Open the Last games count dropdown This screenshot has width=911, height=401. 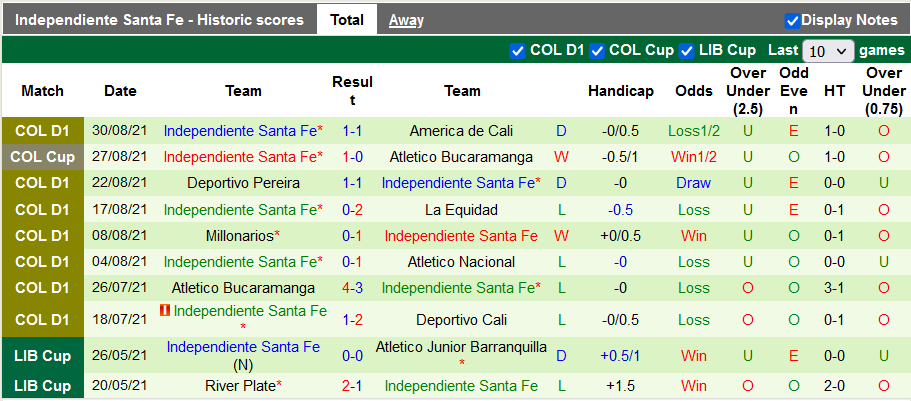coord(828,51)
